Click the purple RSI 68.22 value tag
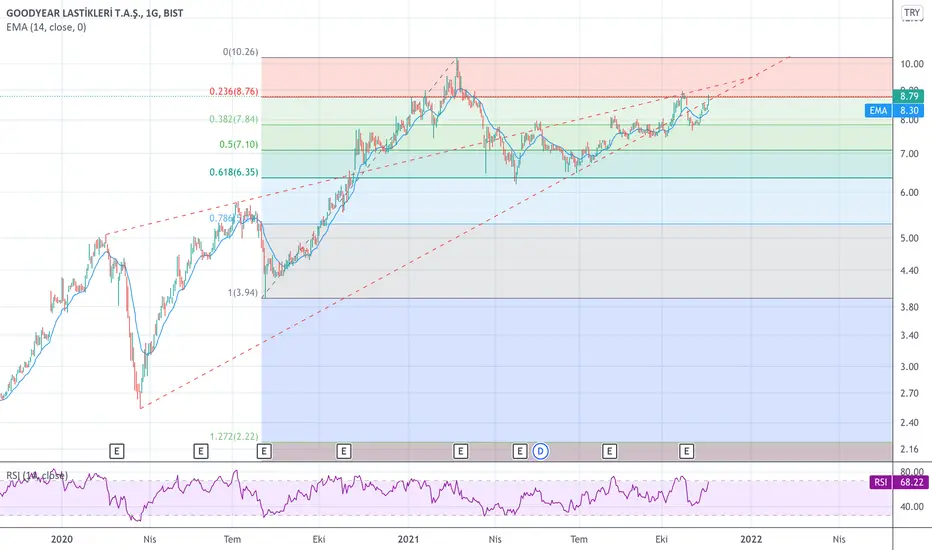 (899, 482)
